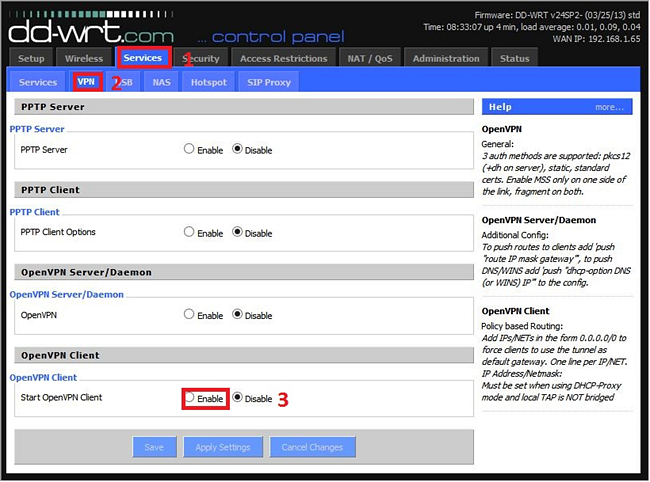The height and width of the screenshot is (482, 650).
Task: Select Disable for PPTP Server
Action: pos(237,149)
